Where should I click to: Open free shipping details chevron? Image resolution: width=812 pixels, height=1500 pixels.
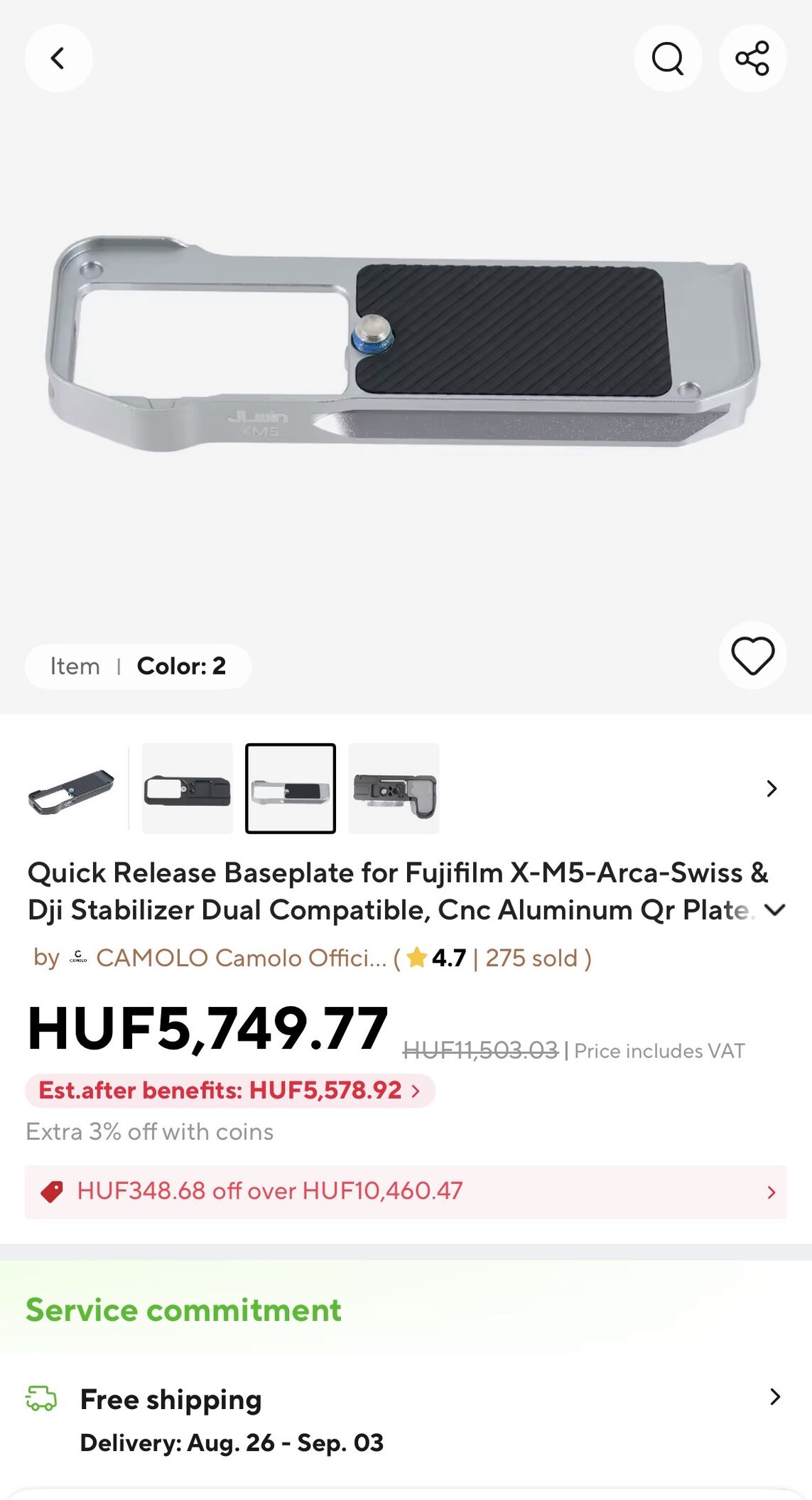(775, 1397)
